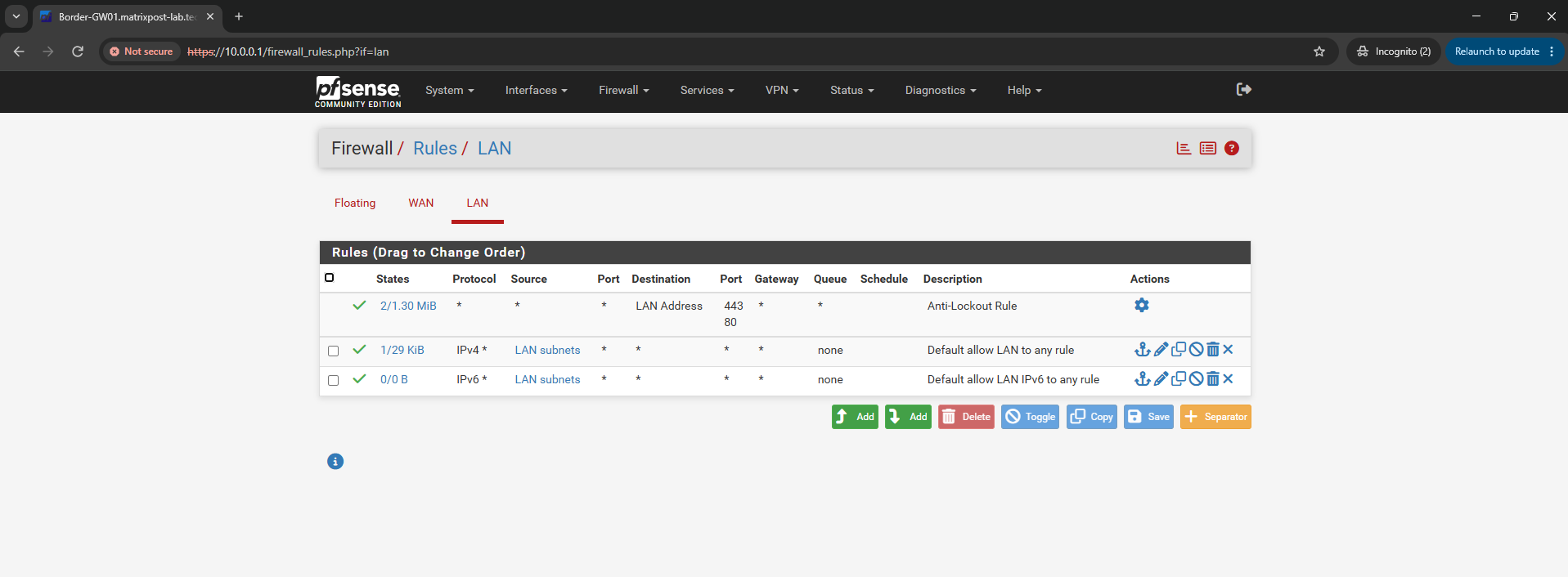
Task: Click the Save button
Action: 1148,417
